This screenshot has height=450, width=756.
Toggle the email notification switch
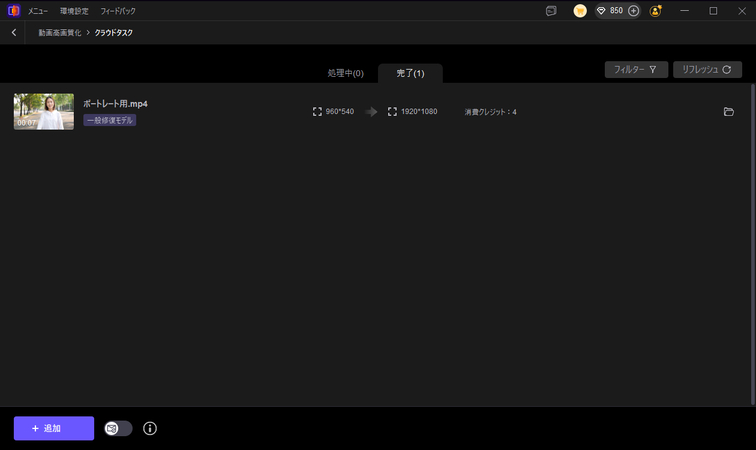(118, 428)
